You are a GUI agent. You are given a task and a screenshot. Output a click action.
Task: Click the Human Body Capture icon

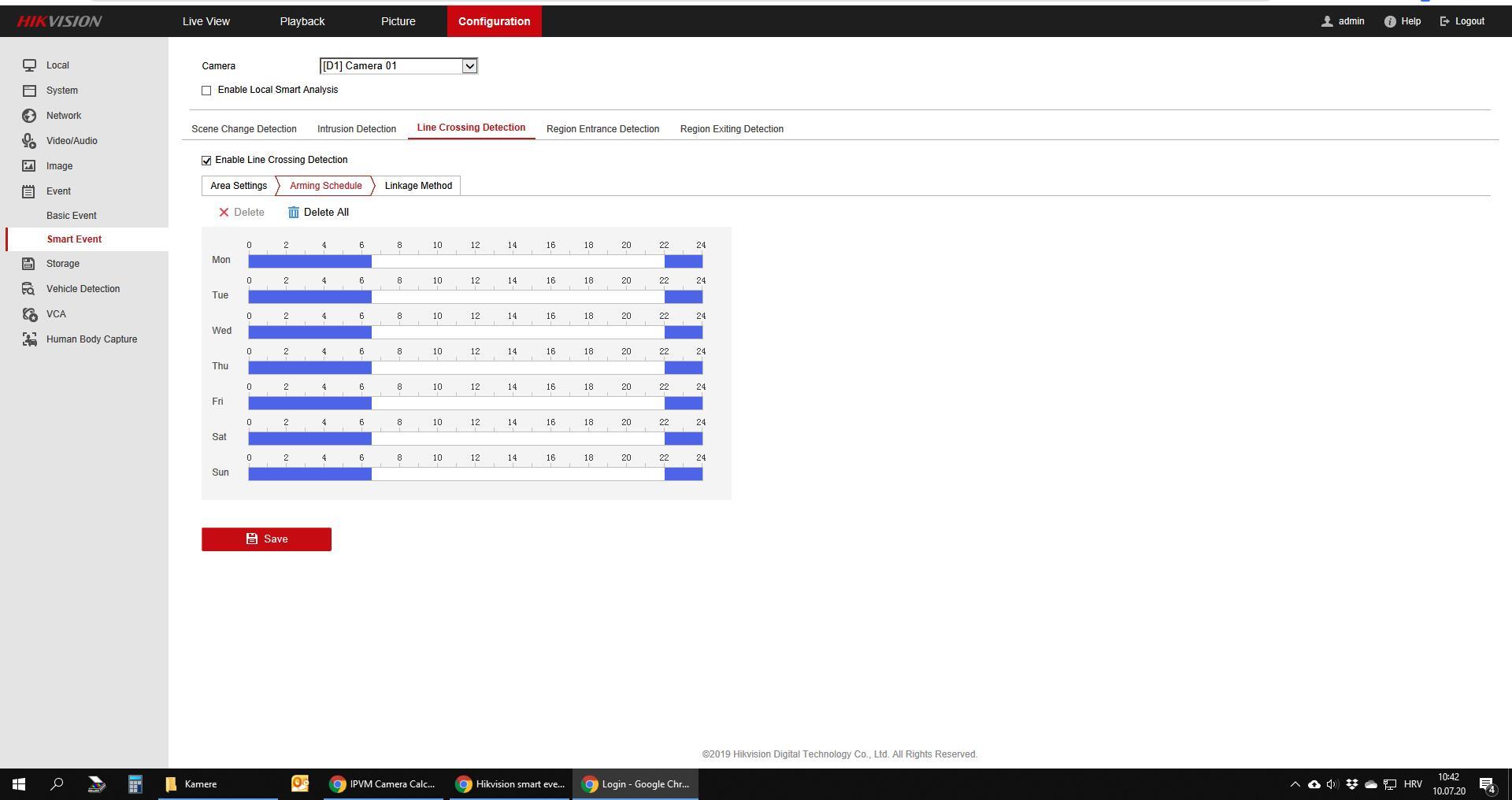29,339
